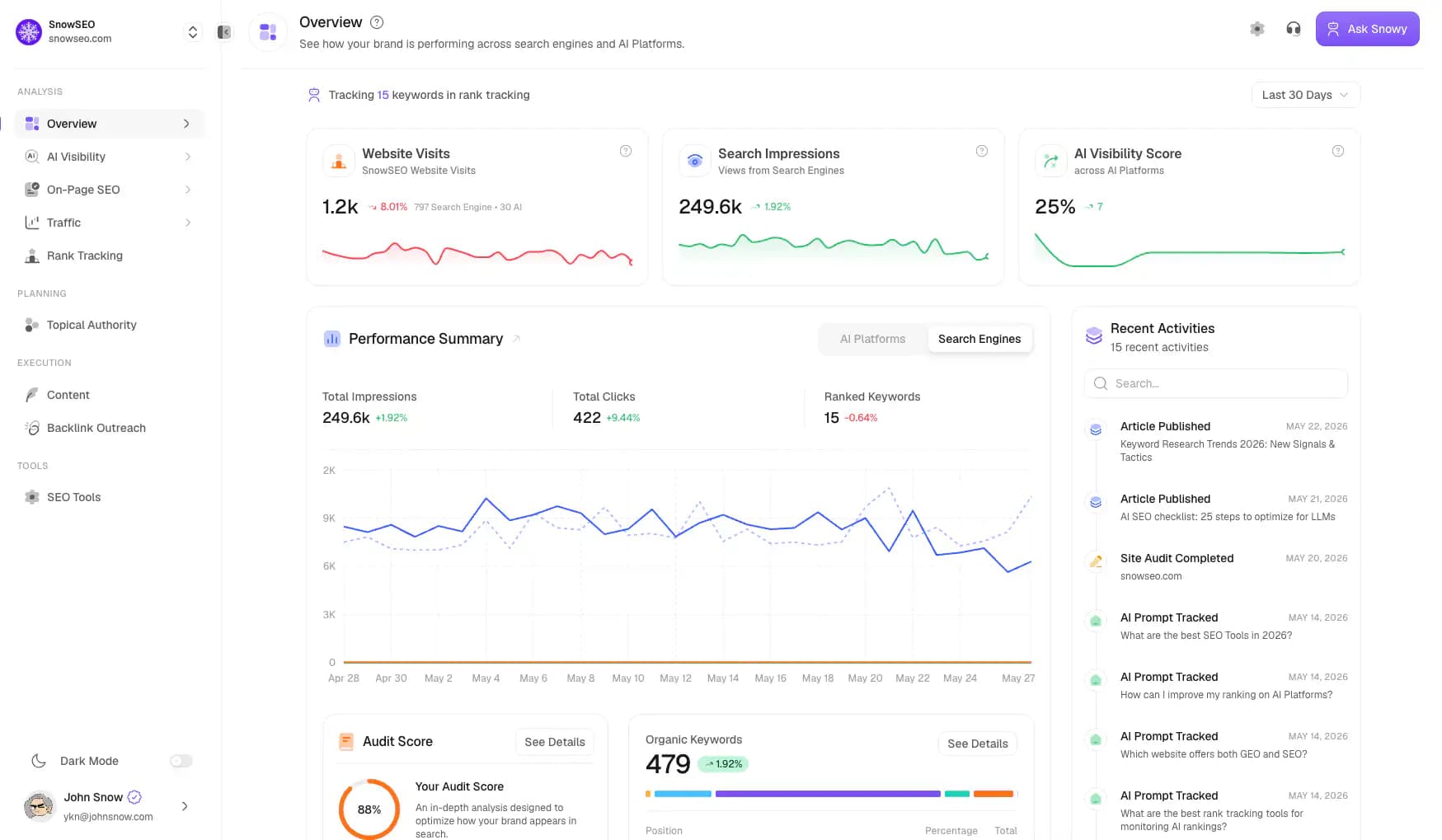Open Keyword Research Trends 2026 article activity
Image resolution: width=1442 pixels, height=840 pixels.
pyautogui.click(x=1217, y=441)
